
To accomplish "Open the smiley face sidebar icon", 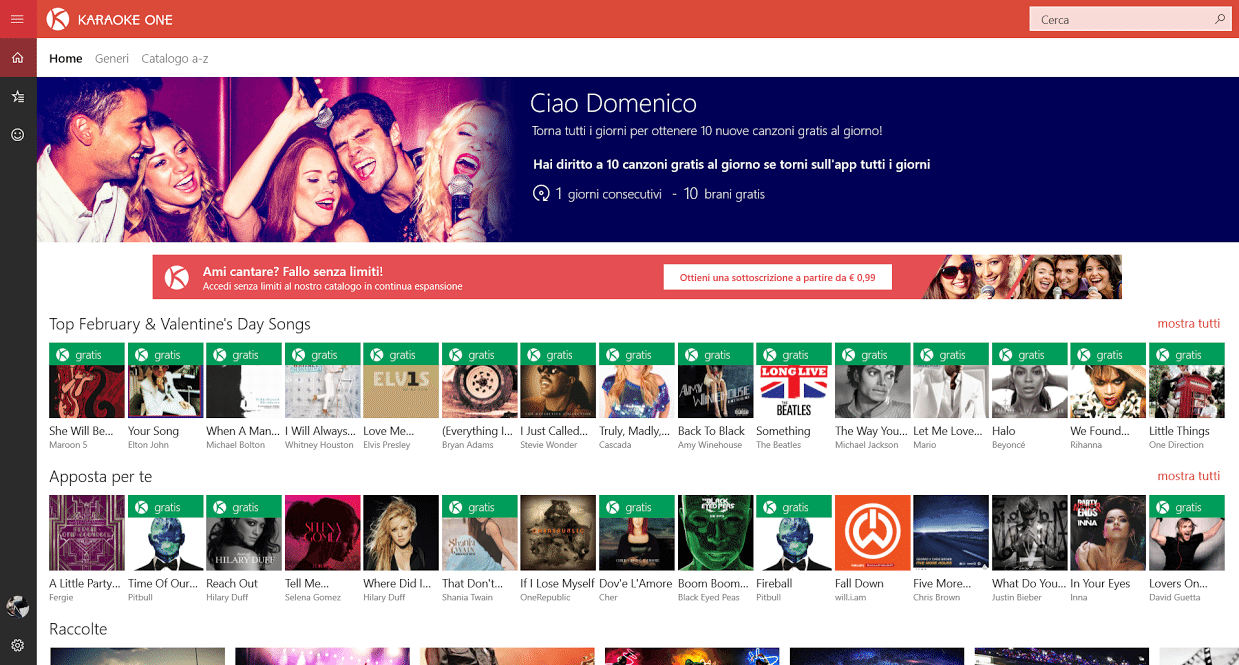I will click(17, 134).
